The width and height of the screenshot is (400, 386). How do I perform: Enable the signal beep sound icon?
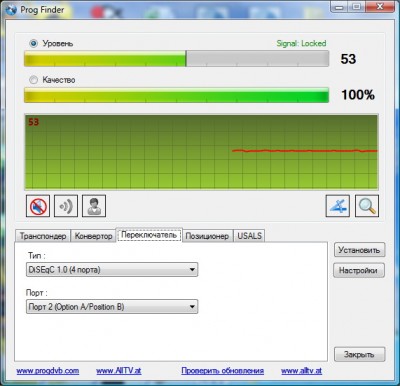point(66,206)
